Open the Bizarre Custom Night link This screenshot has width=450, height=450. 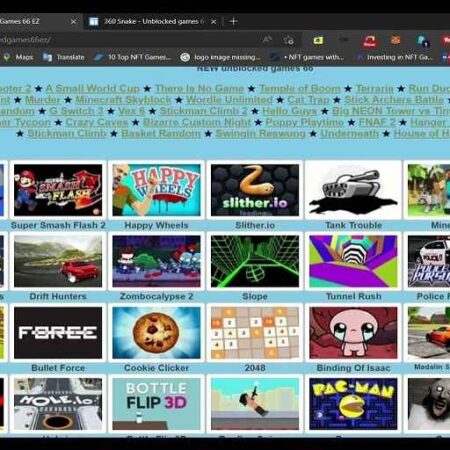[x=197, y=122]
